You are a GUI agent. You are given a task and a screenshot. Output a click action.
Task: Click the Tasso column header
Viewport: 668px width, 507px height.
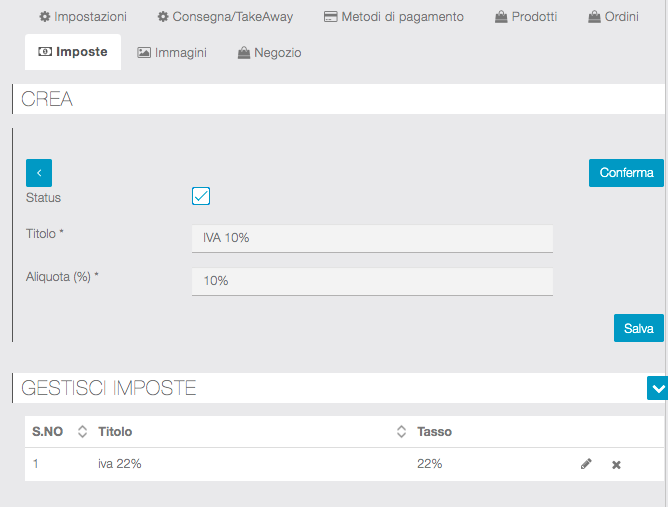tap(434, 432)
